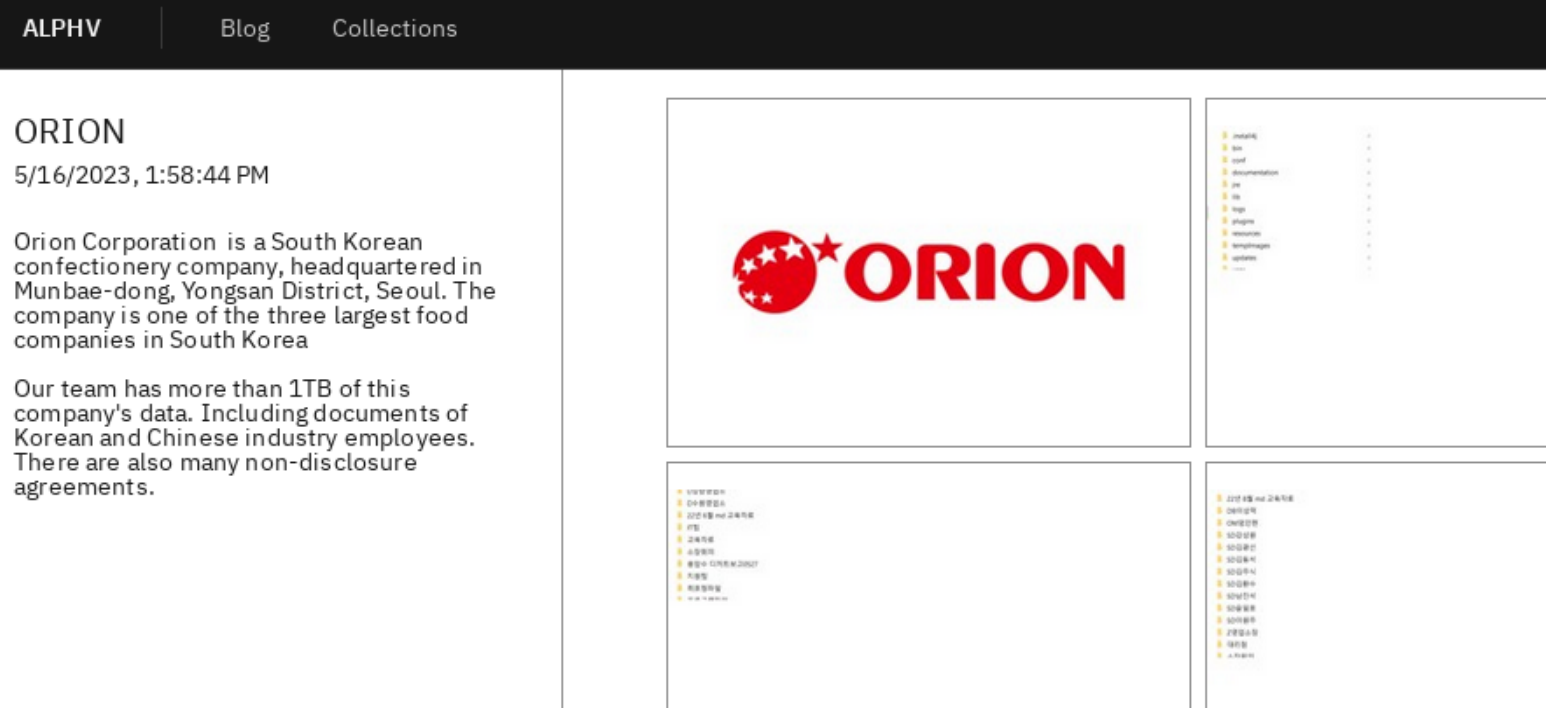The image size is (1546, 708).
Task: Click the jre folder icon
Action: click(x=1224, y=185)
